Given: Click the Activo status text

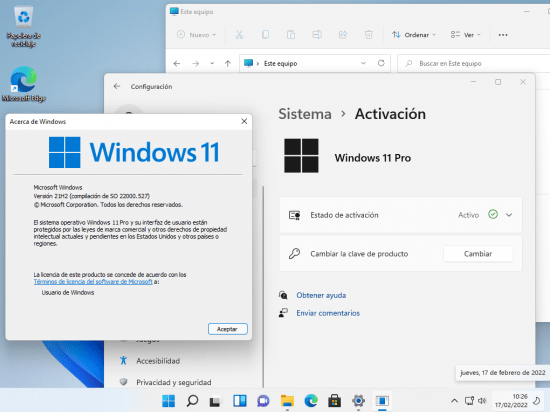Looking at the screenshot, I should [468, 215].
